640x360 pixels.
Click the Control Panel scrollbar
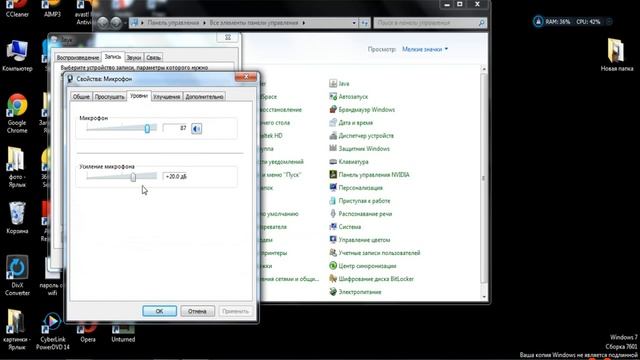[x=484, y=179]
